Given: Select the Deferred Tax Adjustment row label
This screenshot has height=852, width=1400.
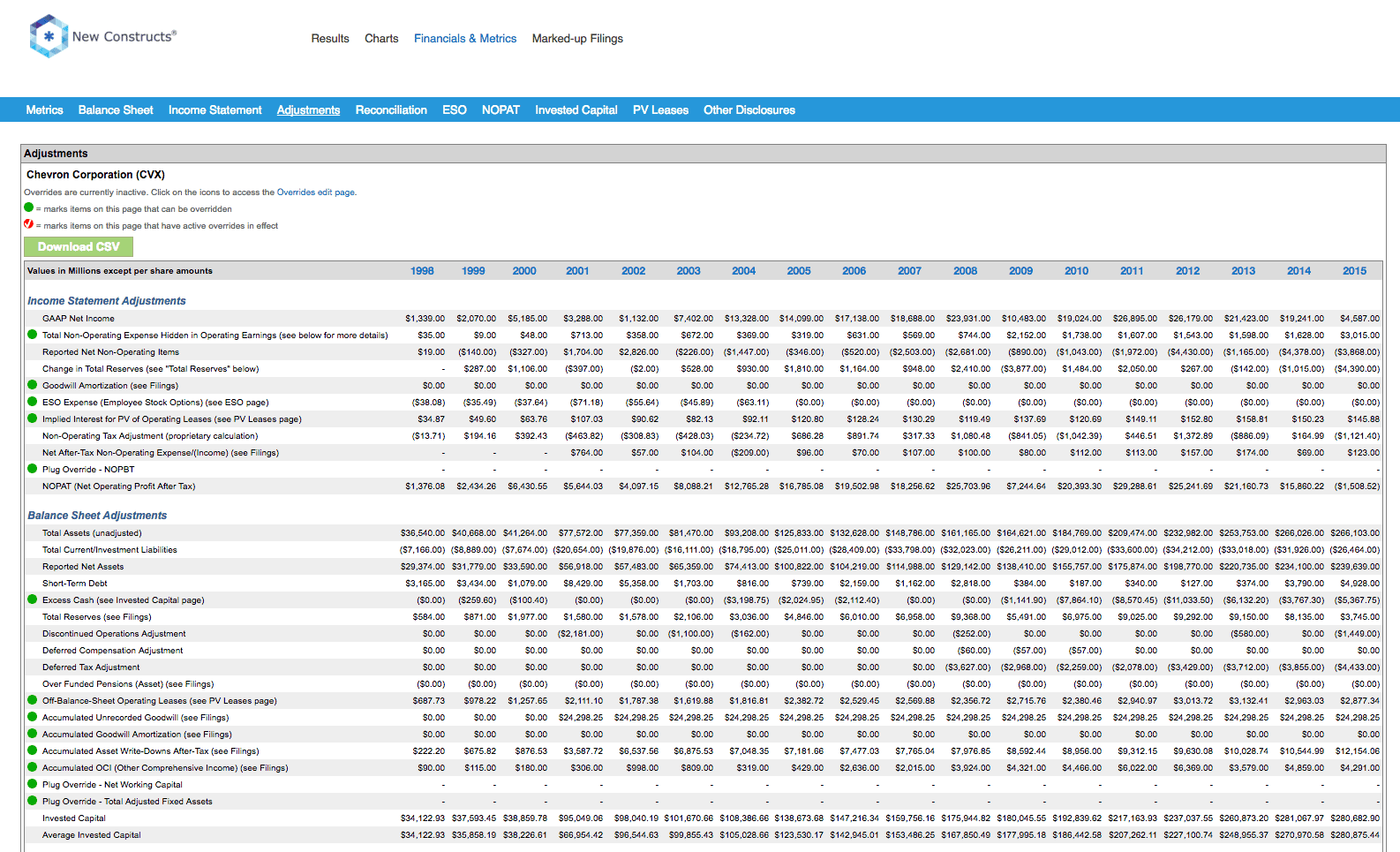Looking at the screenshot, I should click(91, 667).
